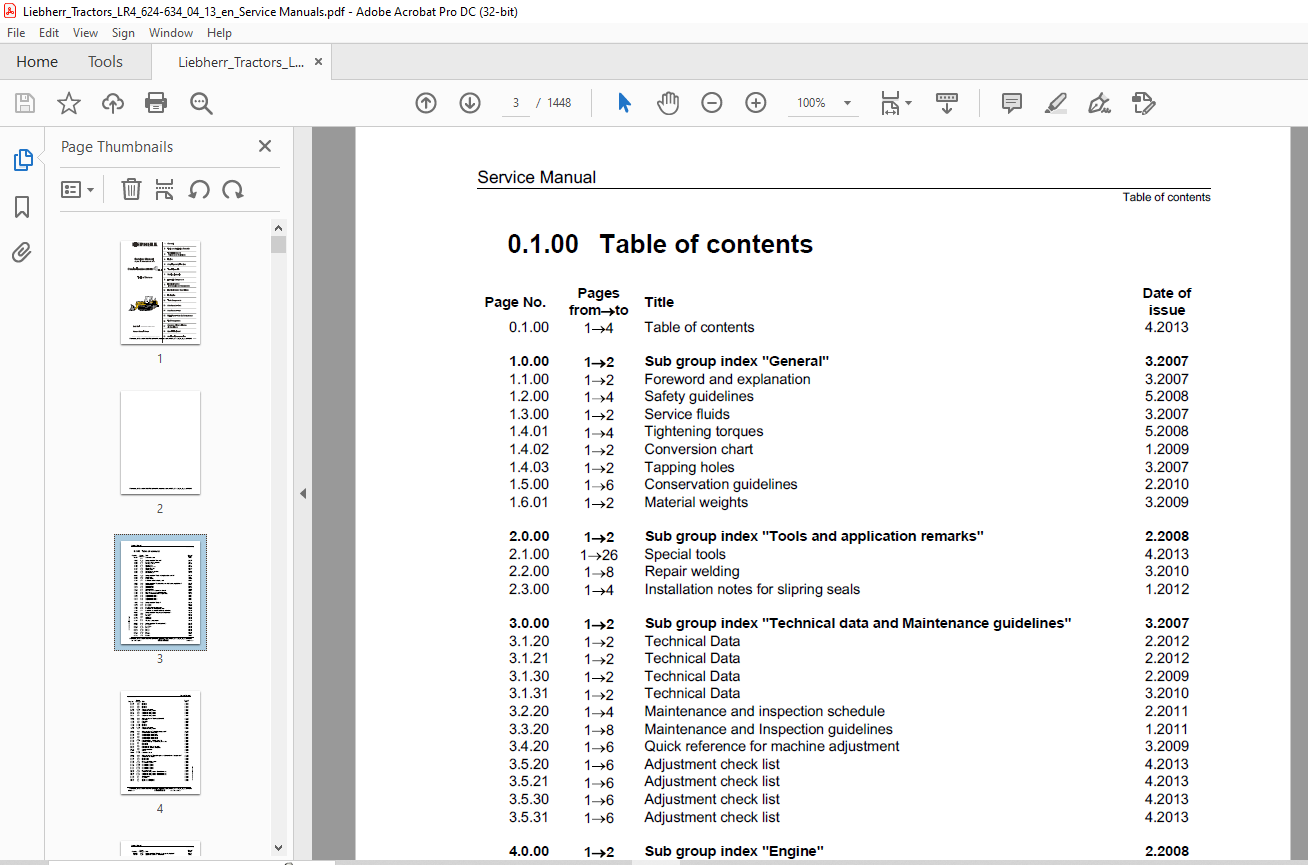Close the Liebherr_Tractors document tab
This screenshot has width=1308, height=865.
tap(319, 62)
